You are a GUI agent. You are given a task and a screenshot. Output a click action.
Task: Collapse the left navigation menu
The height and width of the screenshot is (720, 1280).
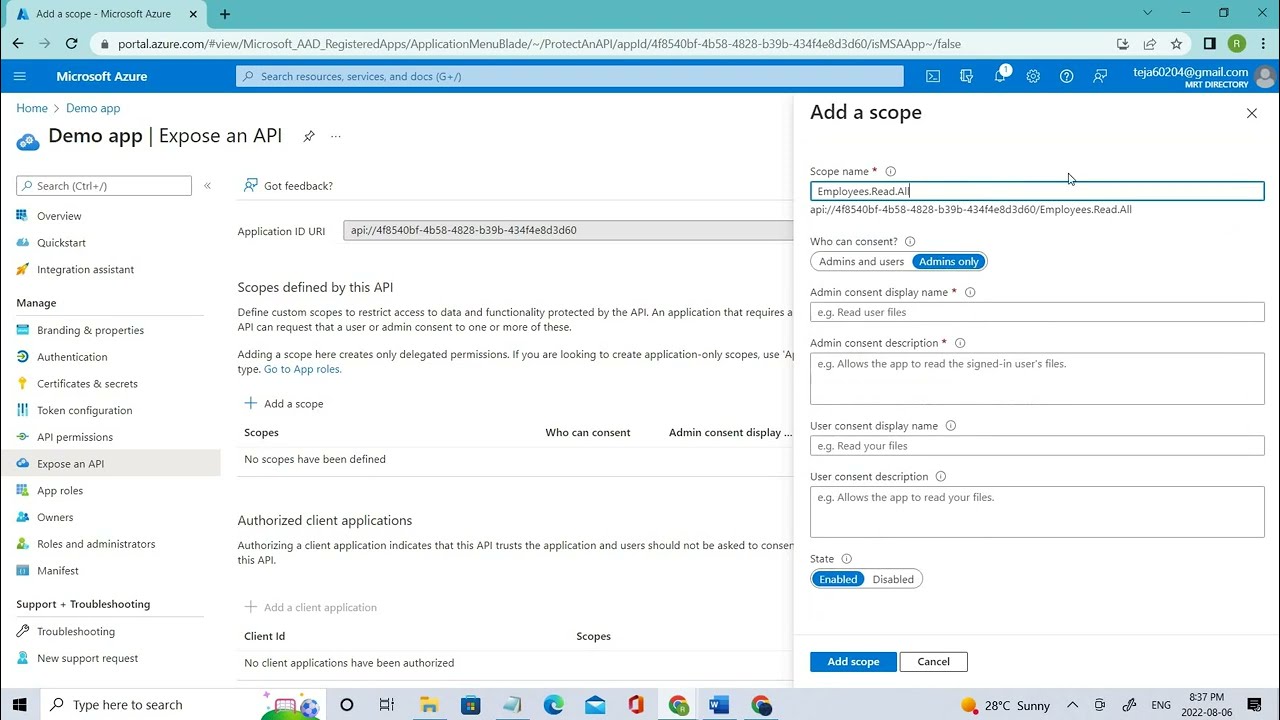pos(207,186)
